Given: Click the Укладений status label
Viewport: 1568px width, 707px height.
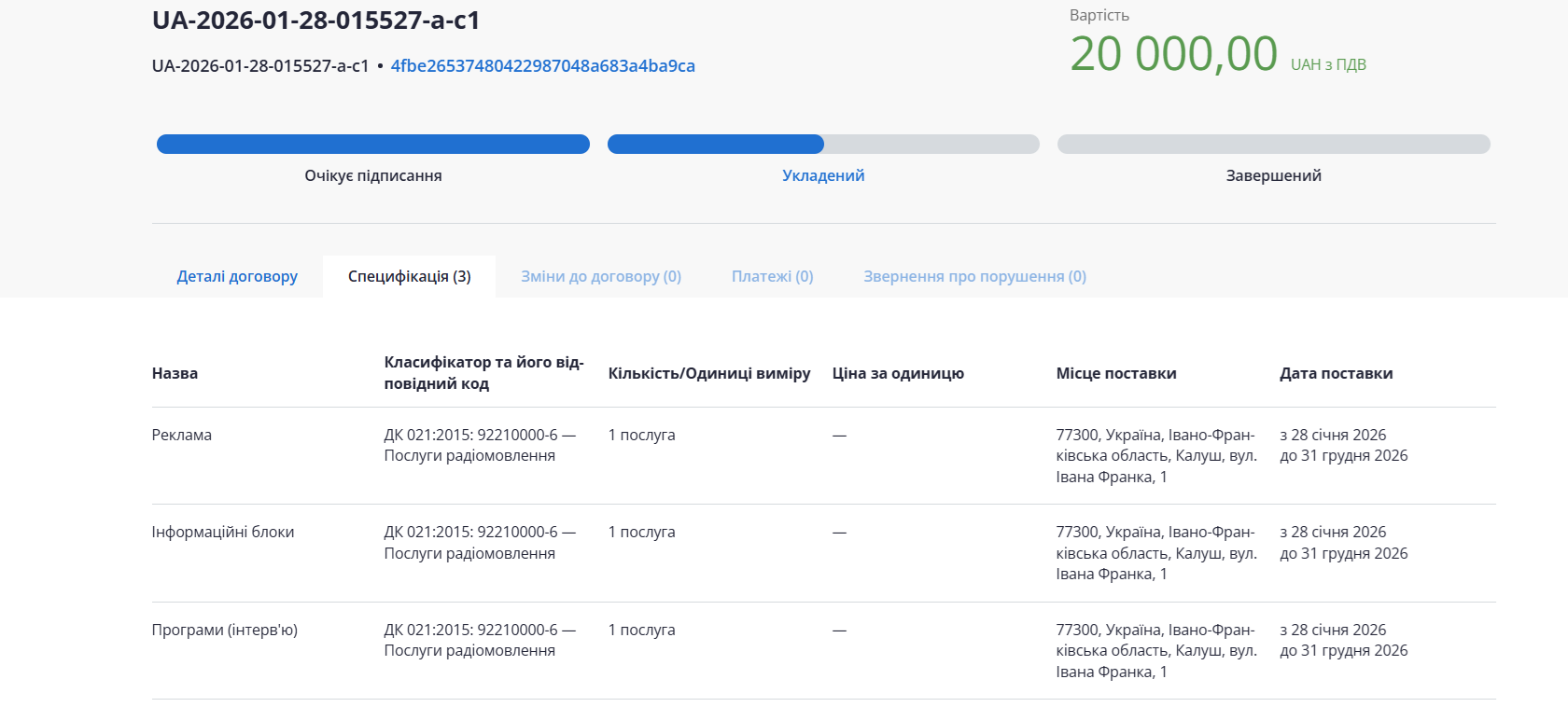Looking at the screenshot, I should point(822,175).
